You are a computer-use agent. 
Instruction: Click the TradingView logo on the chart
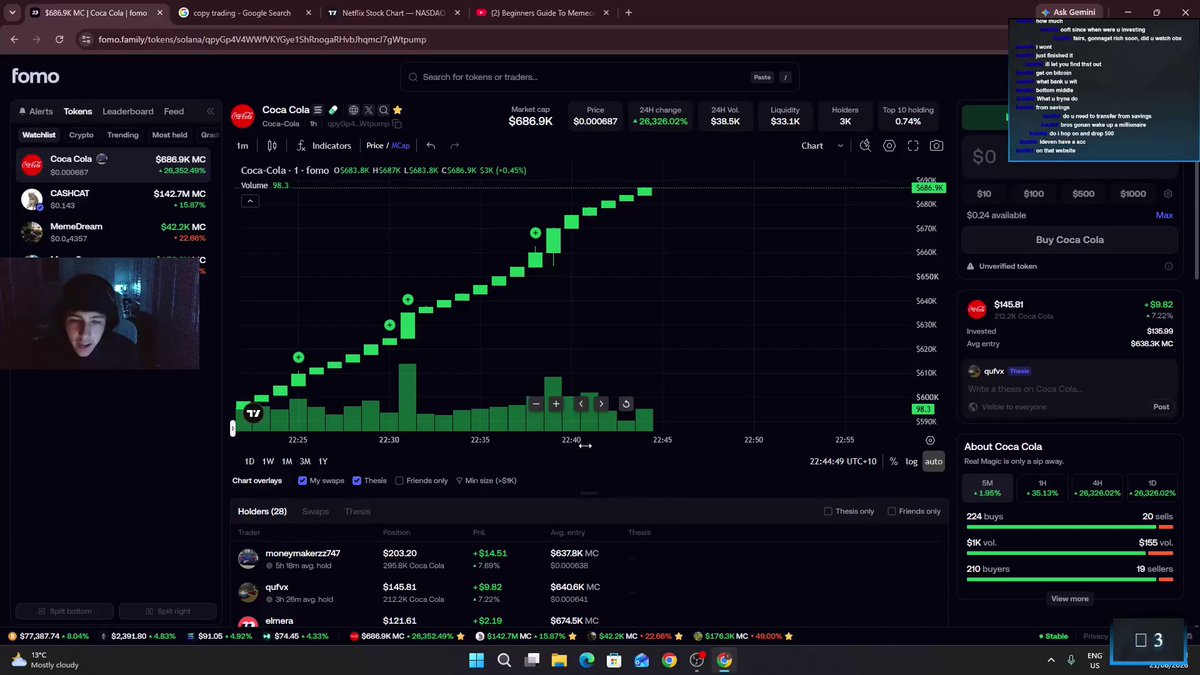pos(254,413)
